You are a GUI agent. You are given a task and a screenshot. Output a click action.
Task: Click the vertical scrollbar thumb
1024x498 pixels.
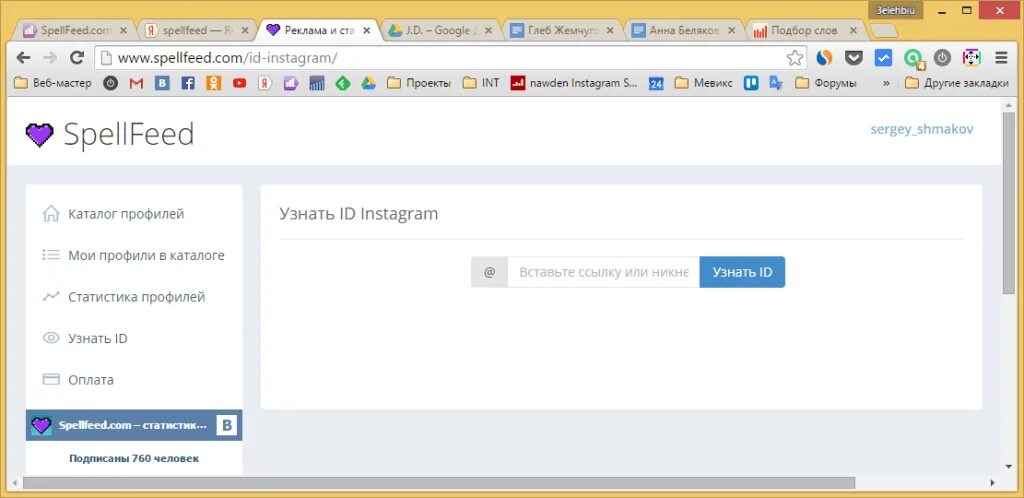(1008, 202)
